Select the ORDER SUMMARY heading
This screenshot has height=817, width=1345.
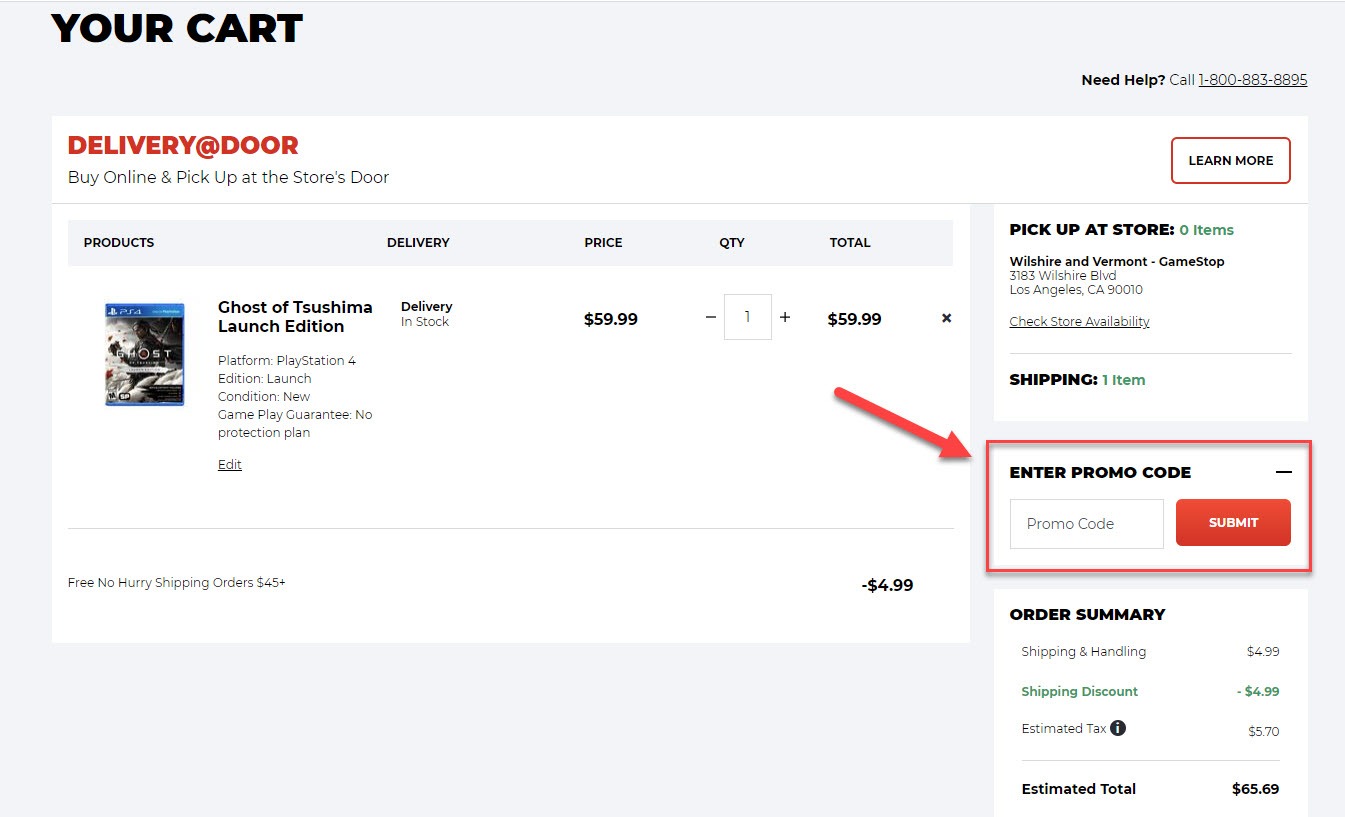[x=1087, y=615]
